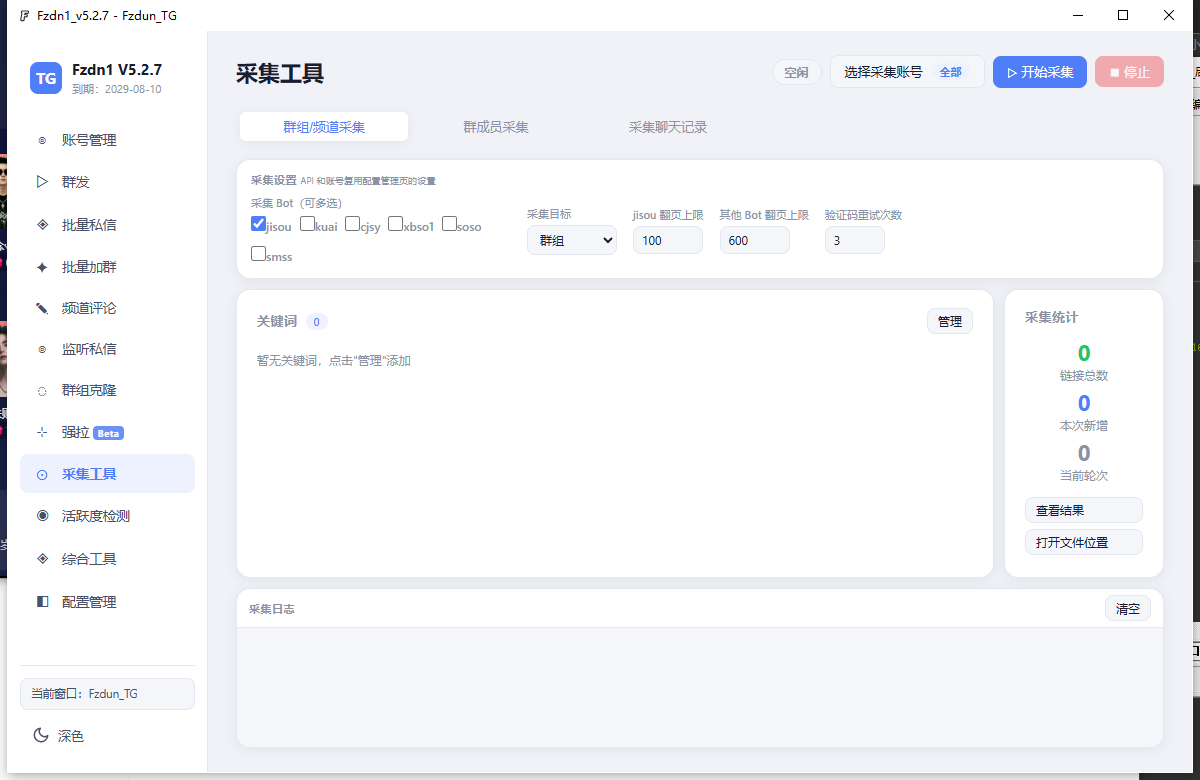This screenshot has height=780, width=1200.
Task: Click the 批量加群 star icon
Action: (x=42, y=267)
